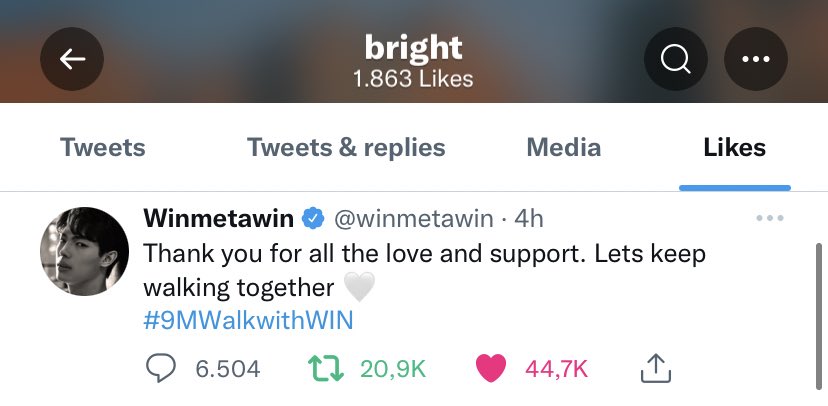
Task: Click the tweet text body
Action: click(425, 271)
